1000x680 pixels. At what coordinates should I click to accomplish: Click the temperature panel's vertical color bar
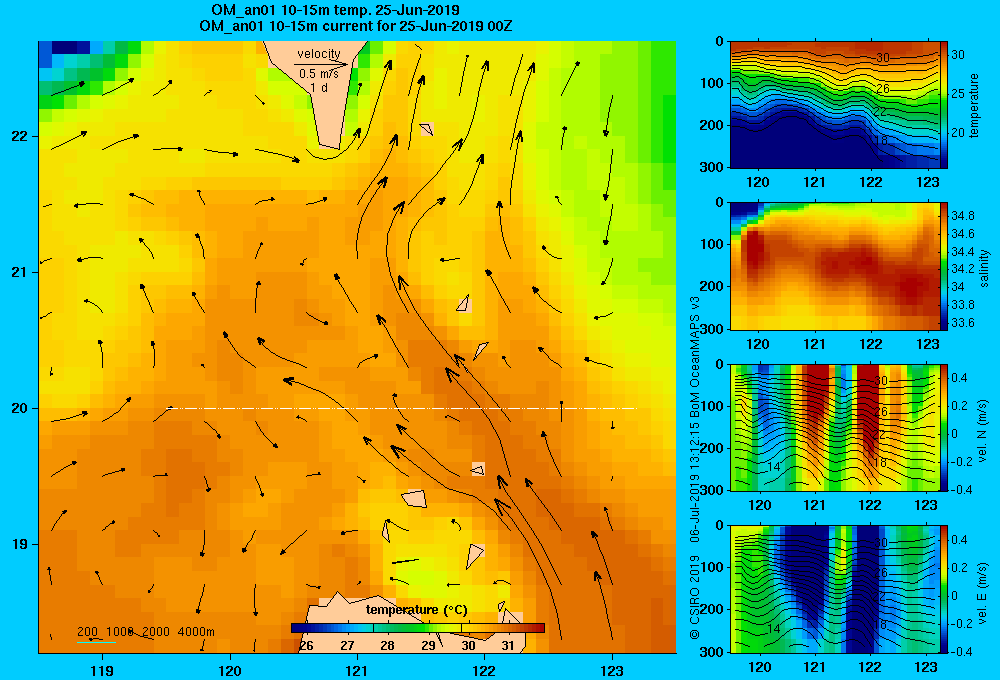coord(944,105)
